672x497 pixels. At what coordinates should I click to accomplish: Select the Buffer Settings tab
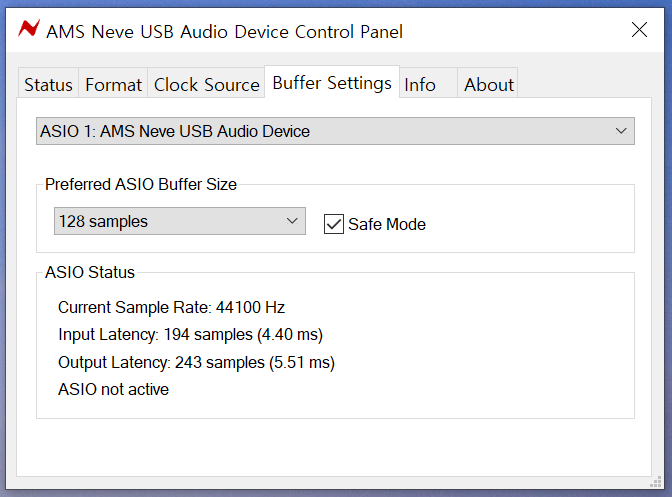[332, 83]
